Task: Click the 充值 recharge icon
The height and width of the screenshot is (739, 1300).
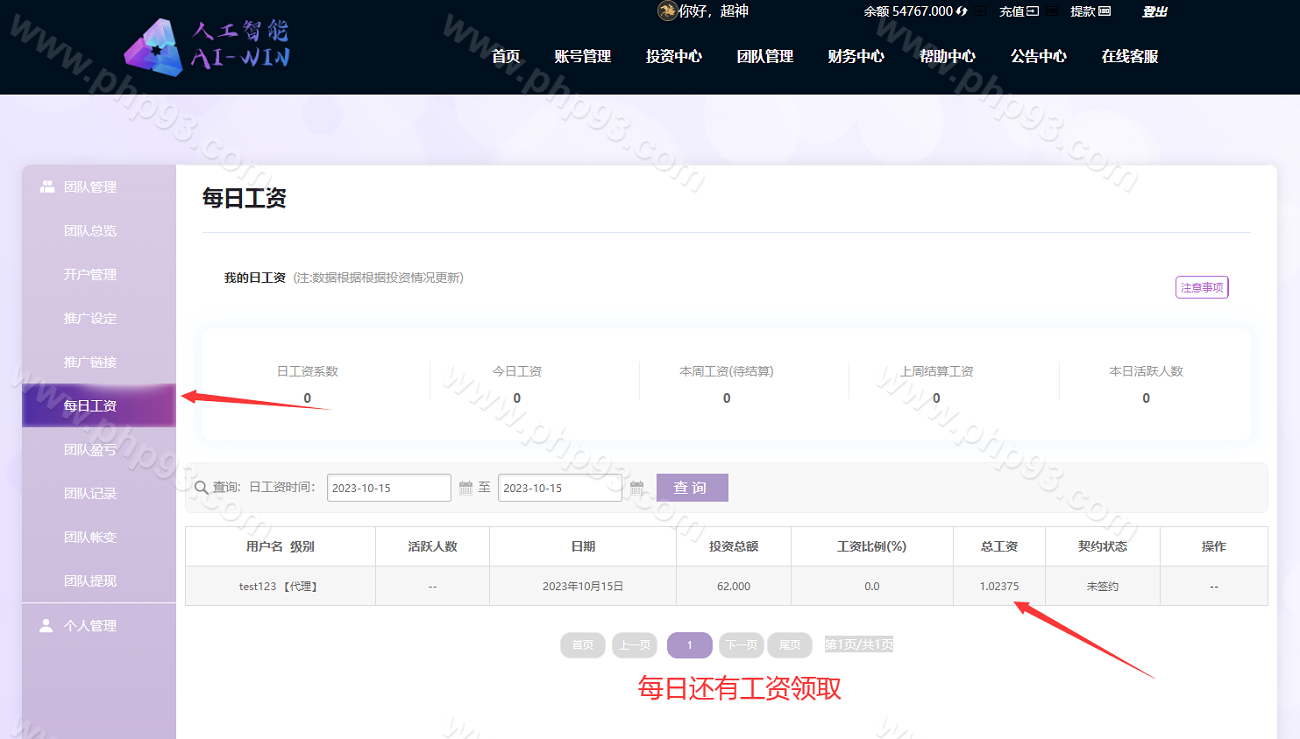Action: pyautogui.click(x=1033, y=12)
